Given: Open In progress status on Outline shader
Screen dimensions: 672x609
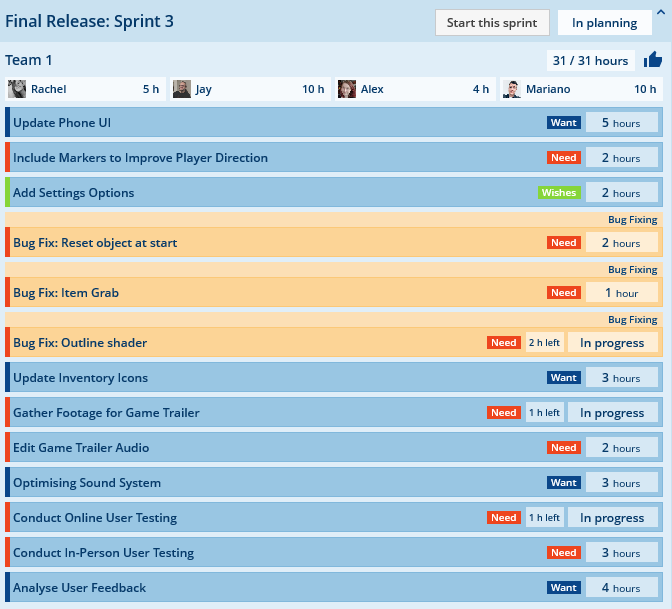Looking at the screenshot, I should [x=612, y=342].
